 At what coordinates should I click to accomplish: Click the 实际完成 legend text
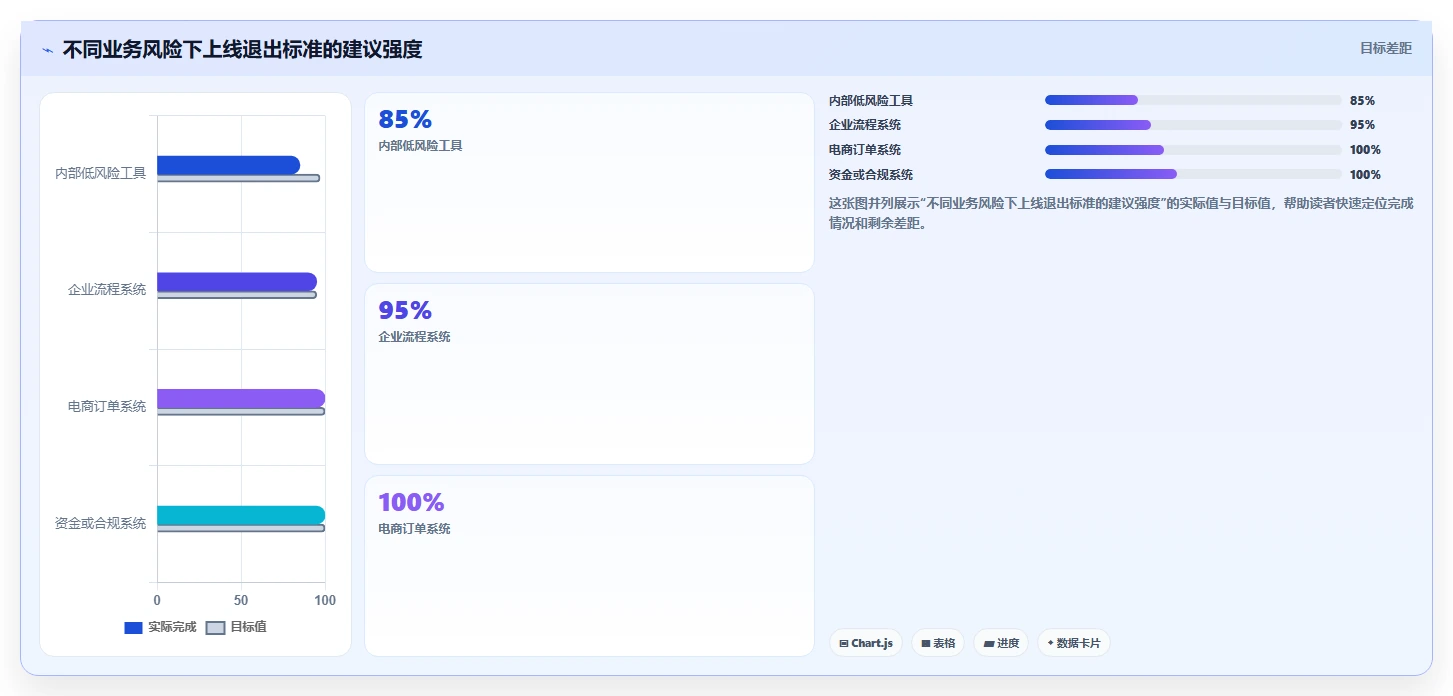click(172, 627)
